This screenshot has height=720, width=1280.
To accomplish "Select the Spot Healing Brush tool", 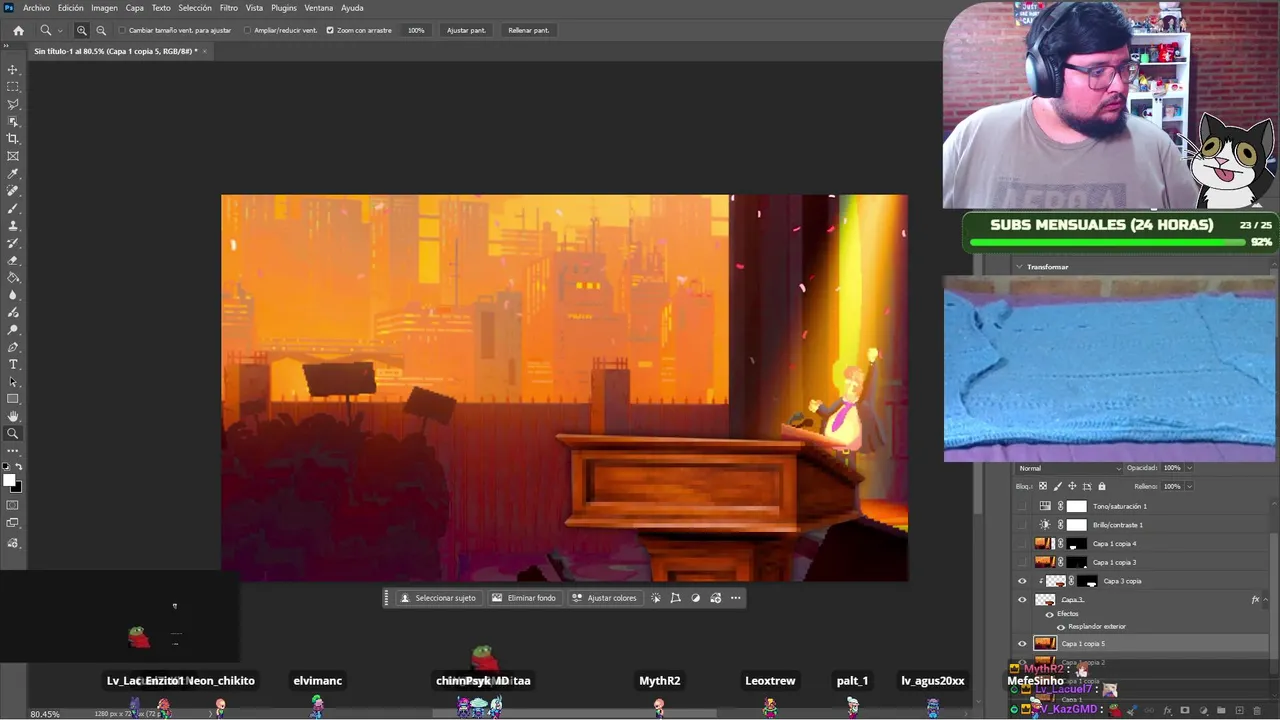I will [13, 191].
